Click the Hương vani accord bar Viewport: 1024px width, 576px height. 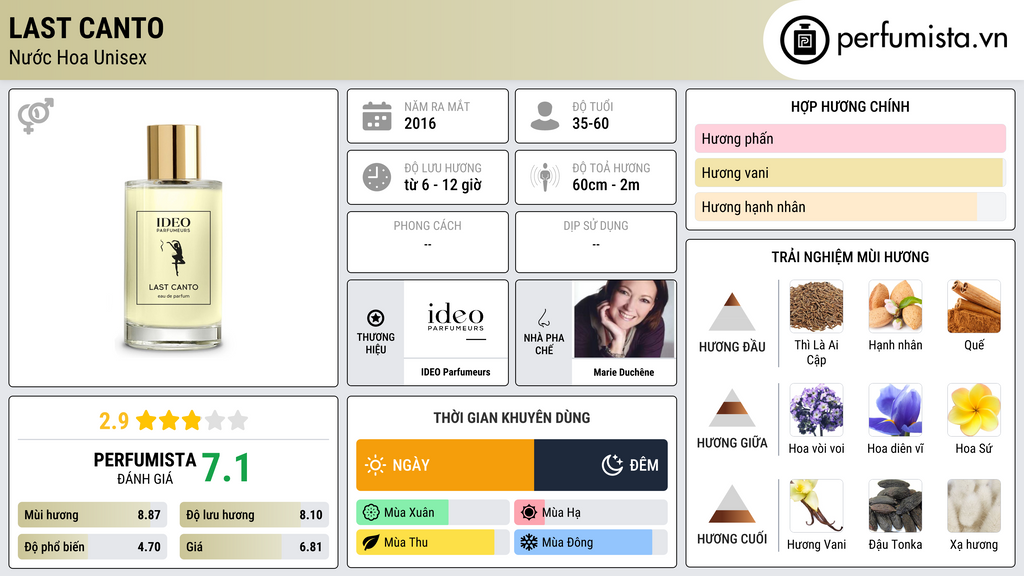tap(850, 172)
